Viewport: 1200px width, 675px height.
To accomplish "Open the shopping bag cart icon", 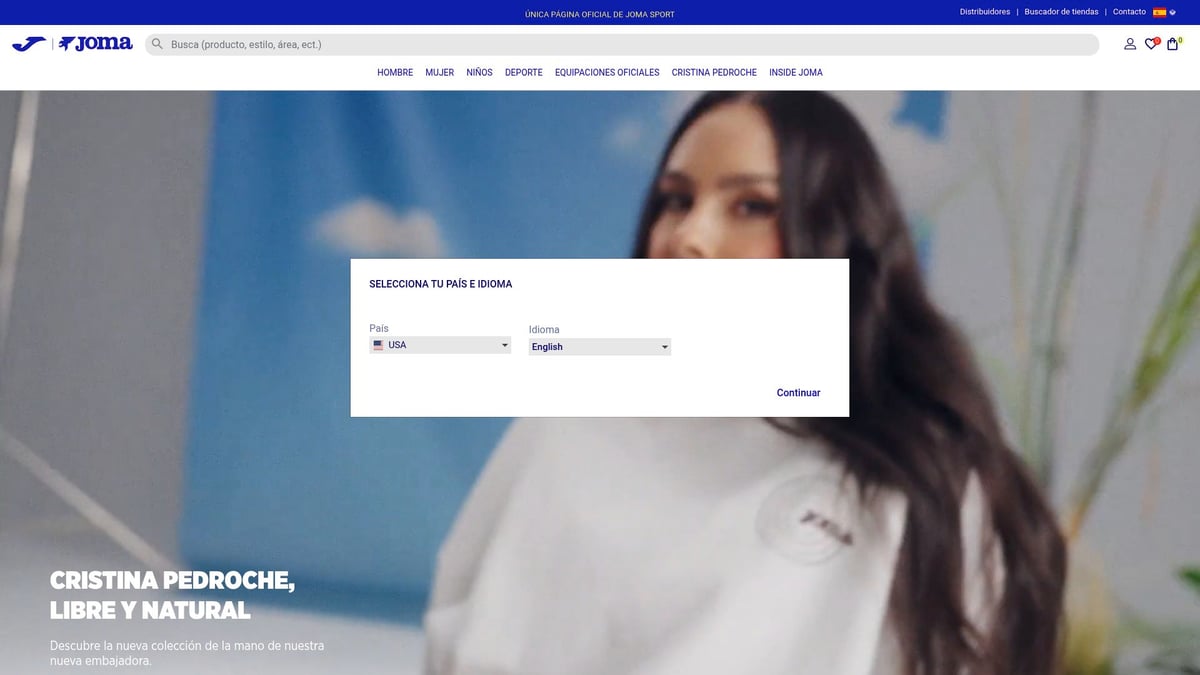I will click(x=1172, y=44).
